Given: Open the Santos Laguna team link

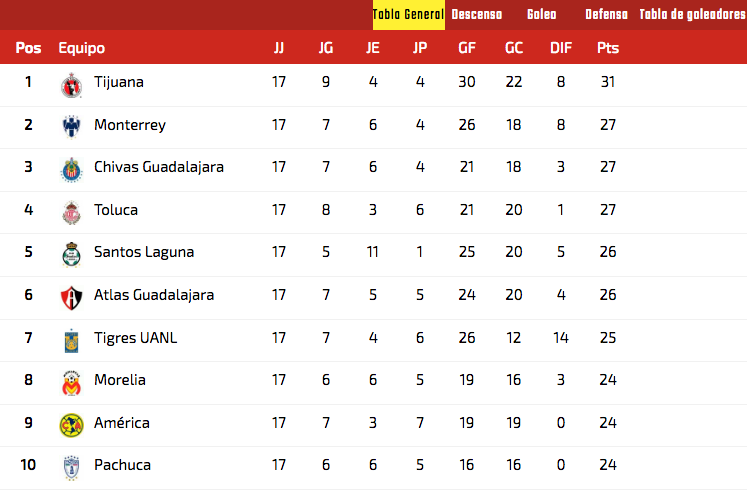Looking at the screenshot, I should [x=144, y=252].
